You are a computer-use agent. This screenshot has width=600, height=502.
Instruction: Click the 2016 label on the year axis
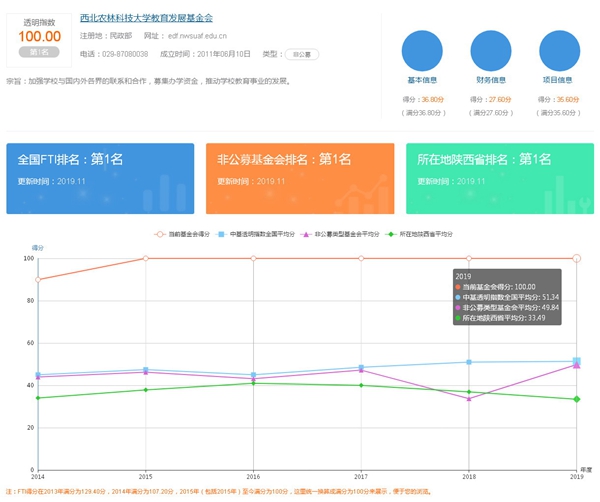[x=253, y=478]
